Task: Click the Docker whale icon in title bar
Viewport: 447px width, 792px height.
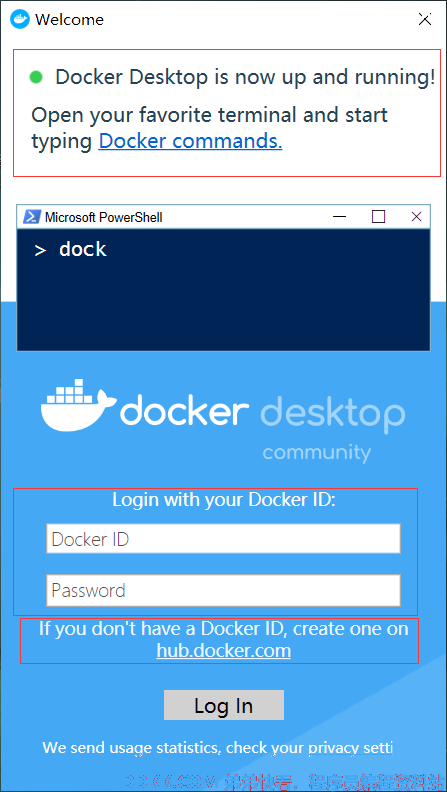Action: click(20, 20)
